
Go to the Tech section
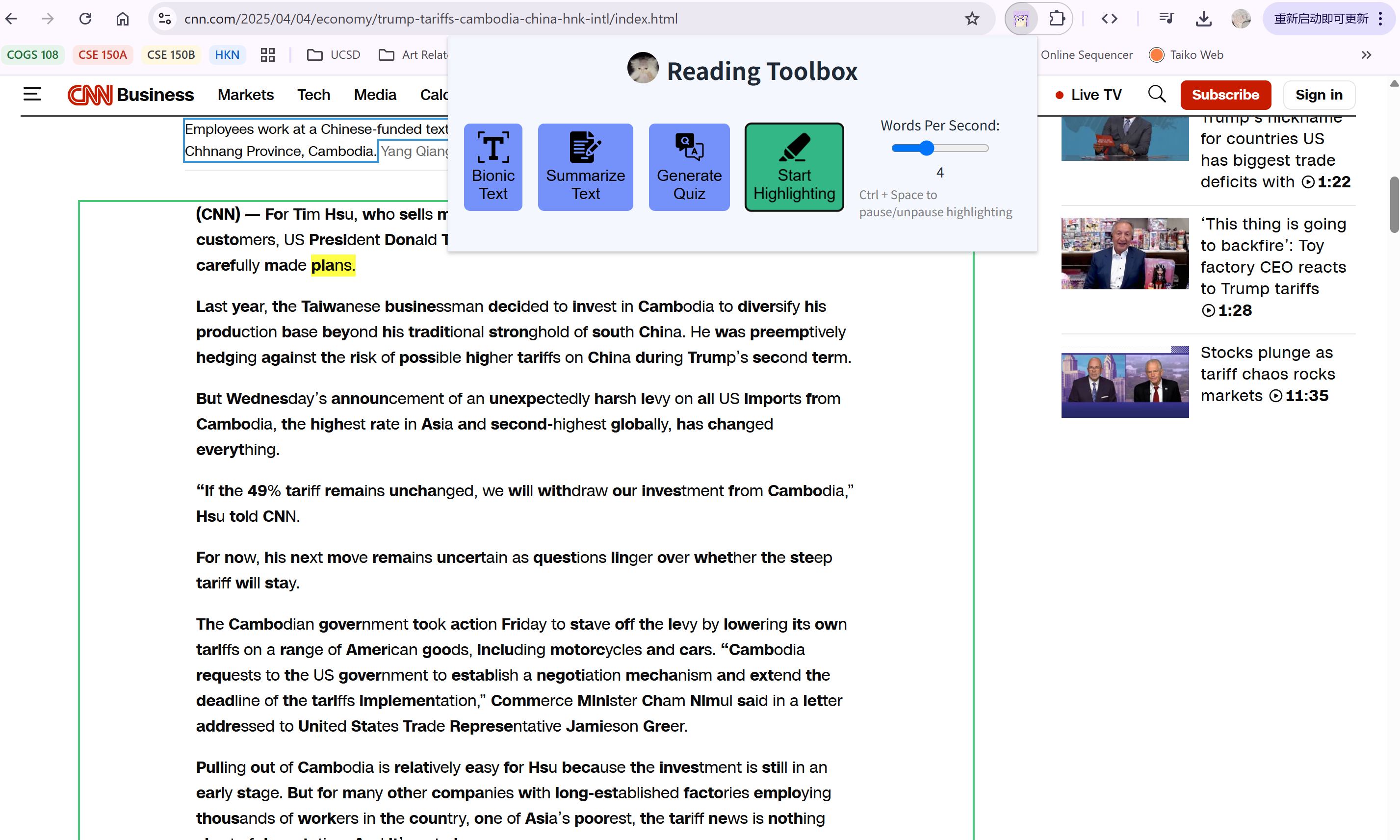(313, 95)
